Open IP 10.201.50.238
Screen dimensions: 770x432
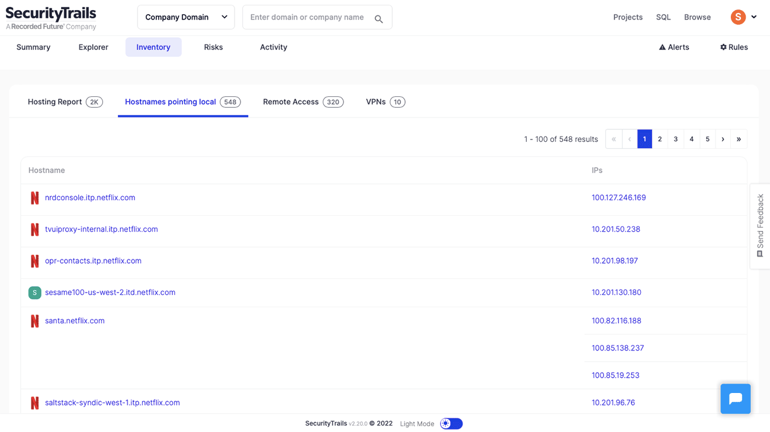pos(616,229)
